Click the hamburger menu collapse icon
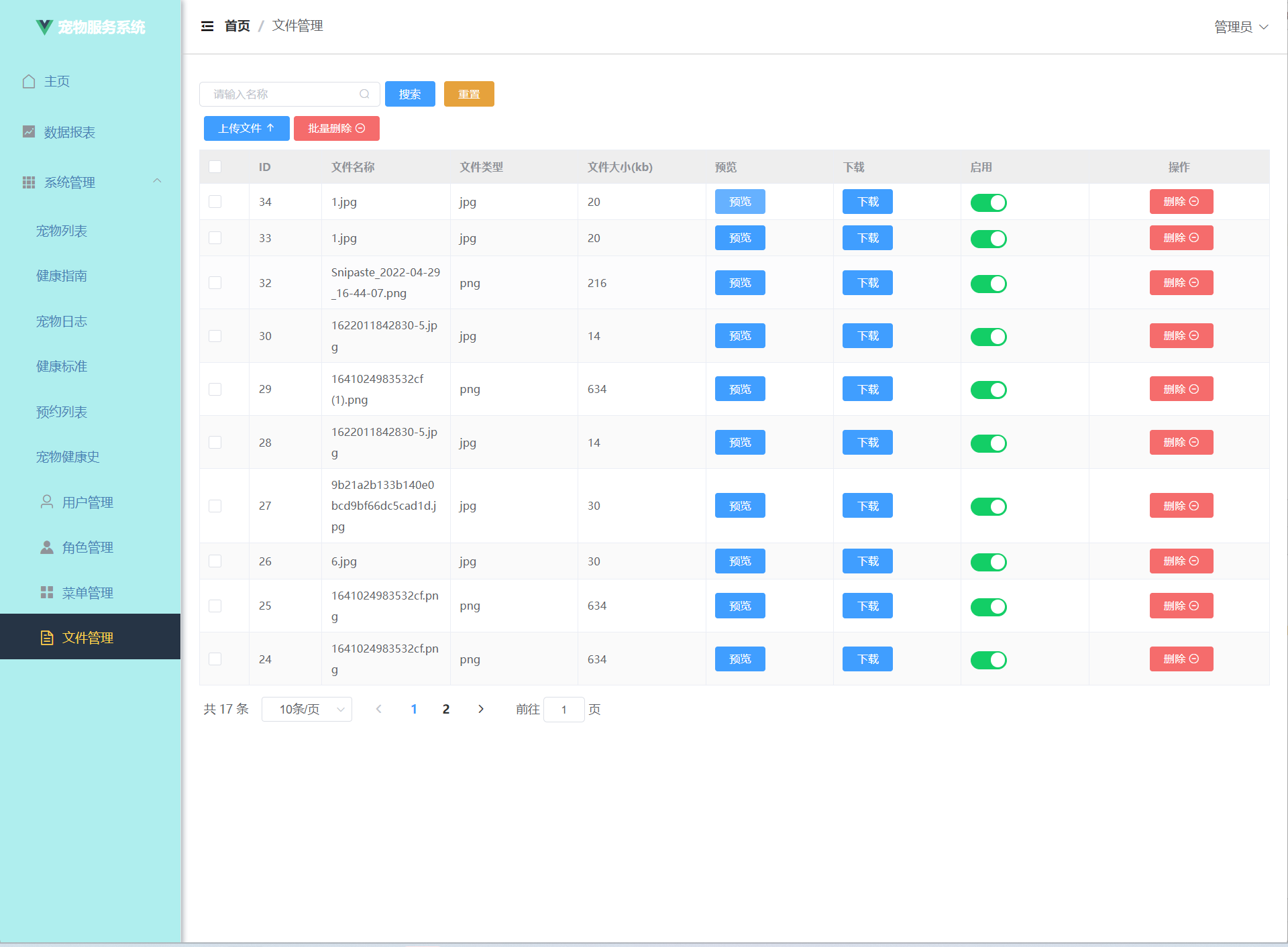1288x947 pixels. (207, 26)
